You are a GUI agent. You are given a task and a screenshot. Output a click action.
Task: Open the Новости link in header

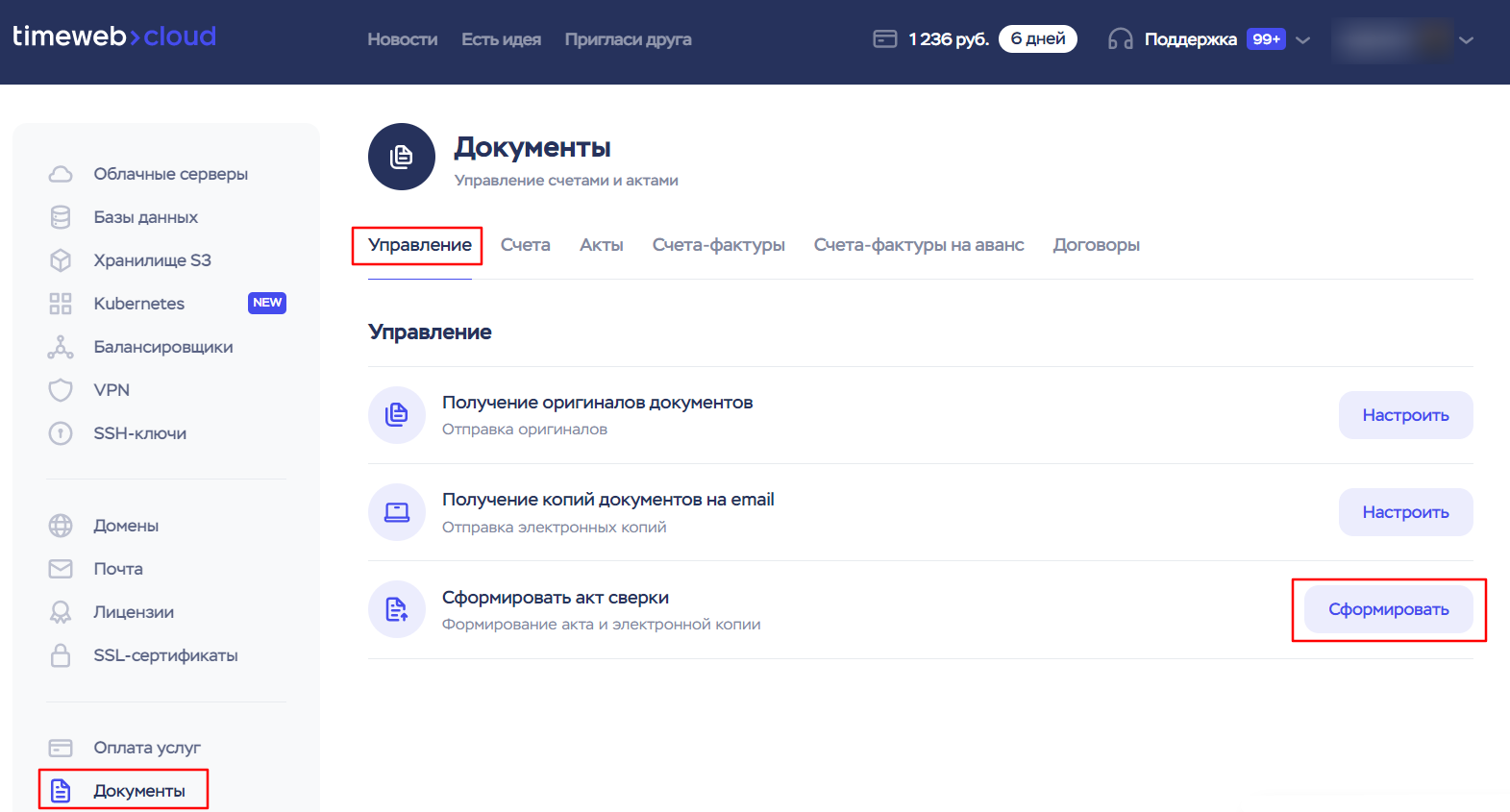point(402,39)
